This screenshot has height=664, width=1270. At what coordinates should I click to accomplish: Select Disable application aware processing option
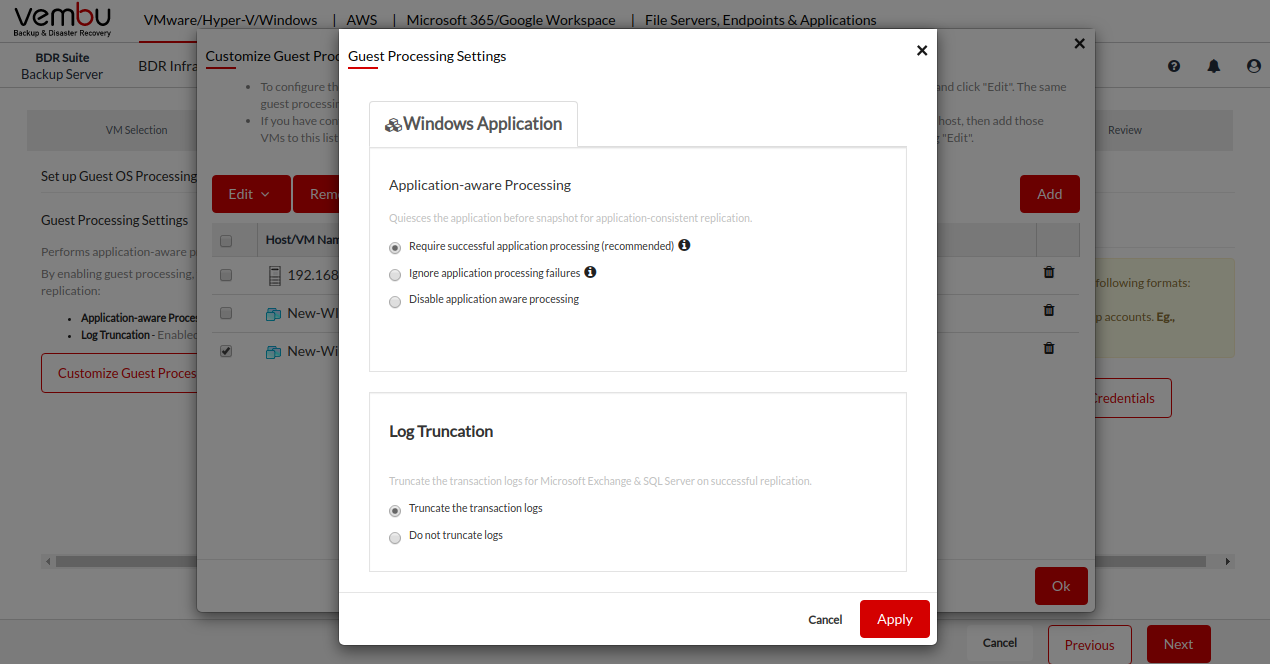click(395, 301)
